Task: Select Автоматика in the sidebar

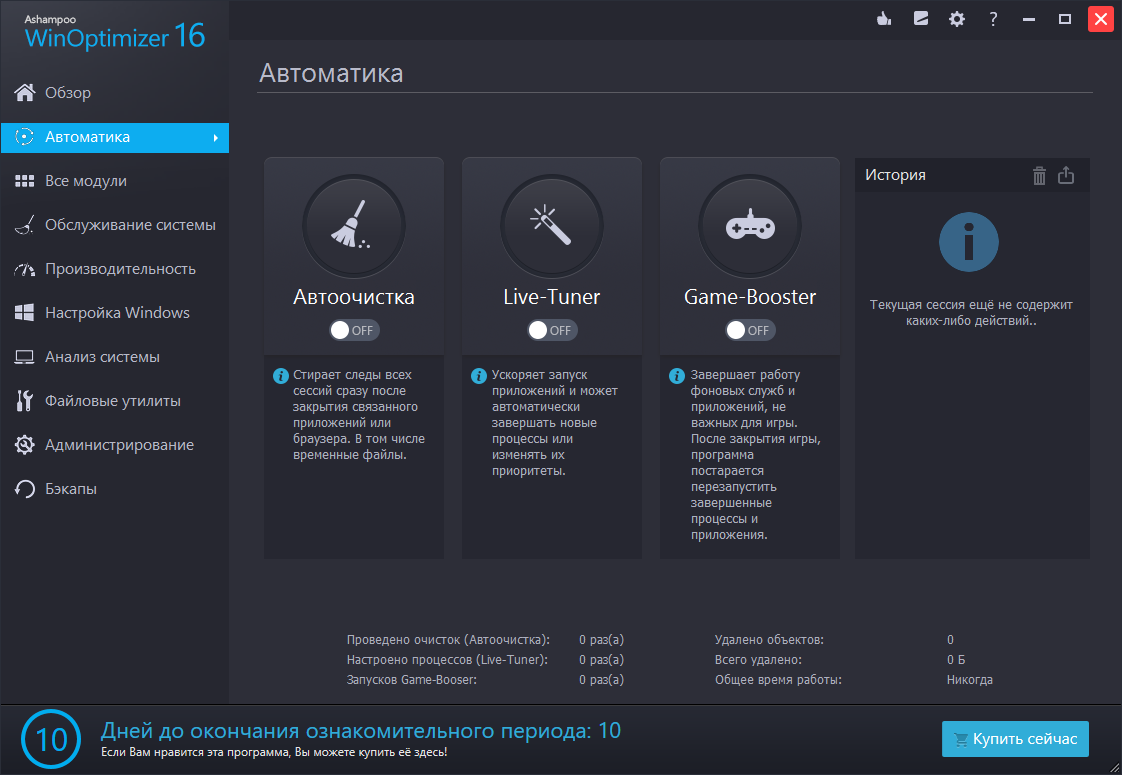Action: [x=114, y=137]
